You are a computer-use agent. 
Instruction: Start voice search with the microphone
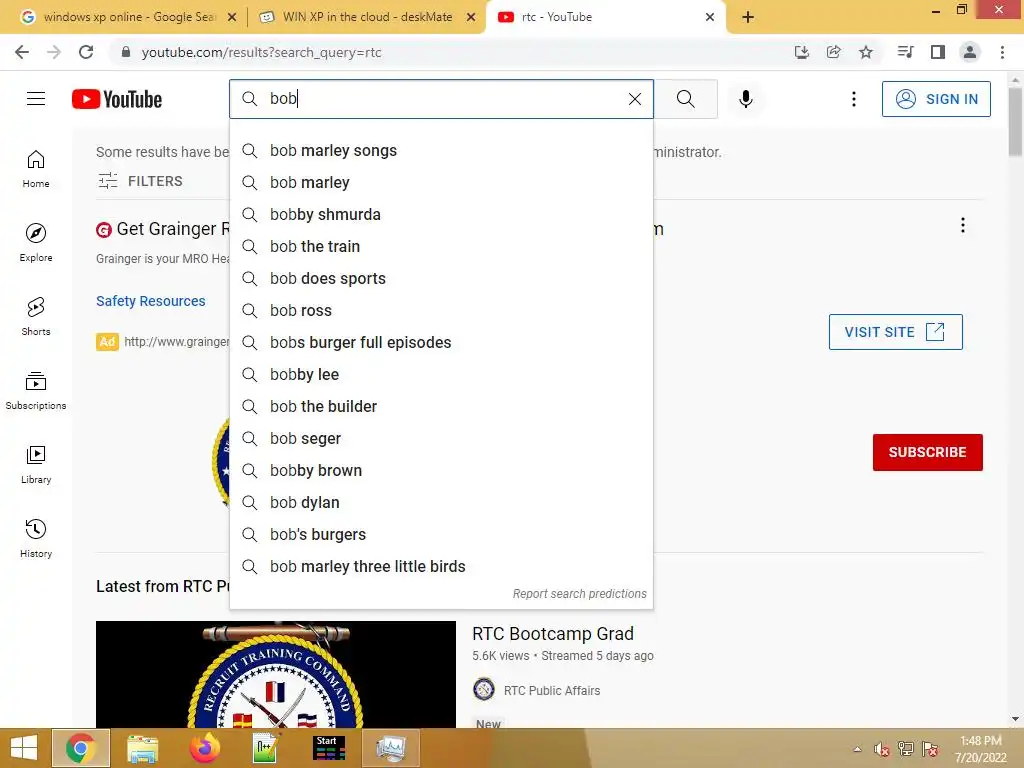[x=746, y=99]
